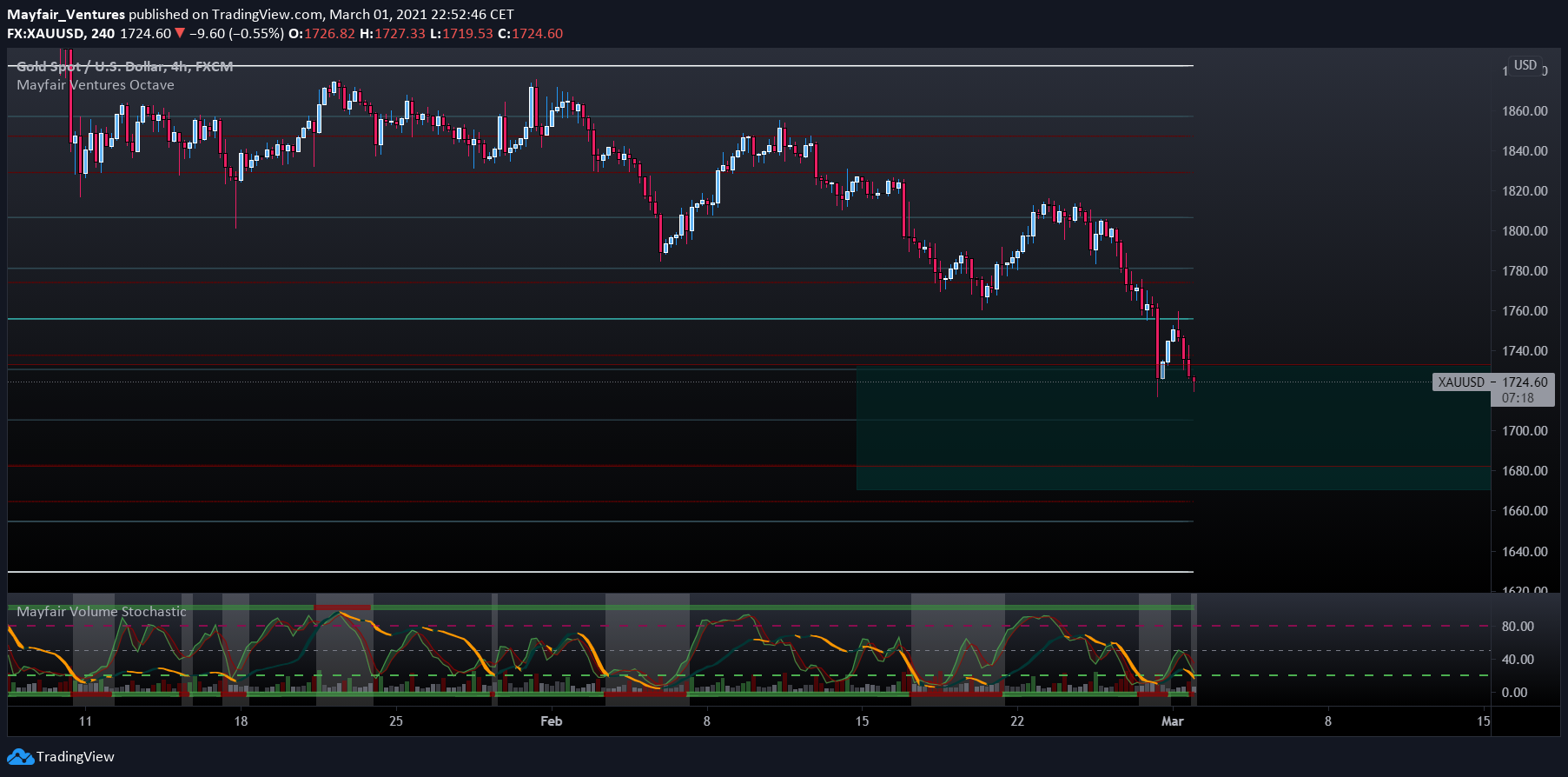Click the 22 date label on time axis
The height and width of the screenshot is (777, 1568).
tap(1017, 721)
